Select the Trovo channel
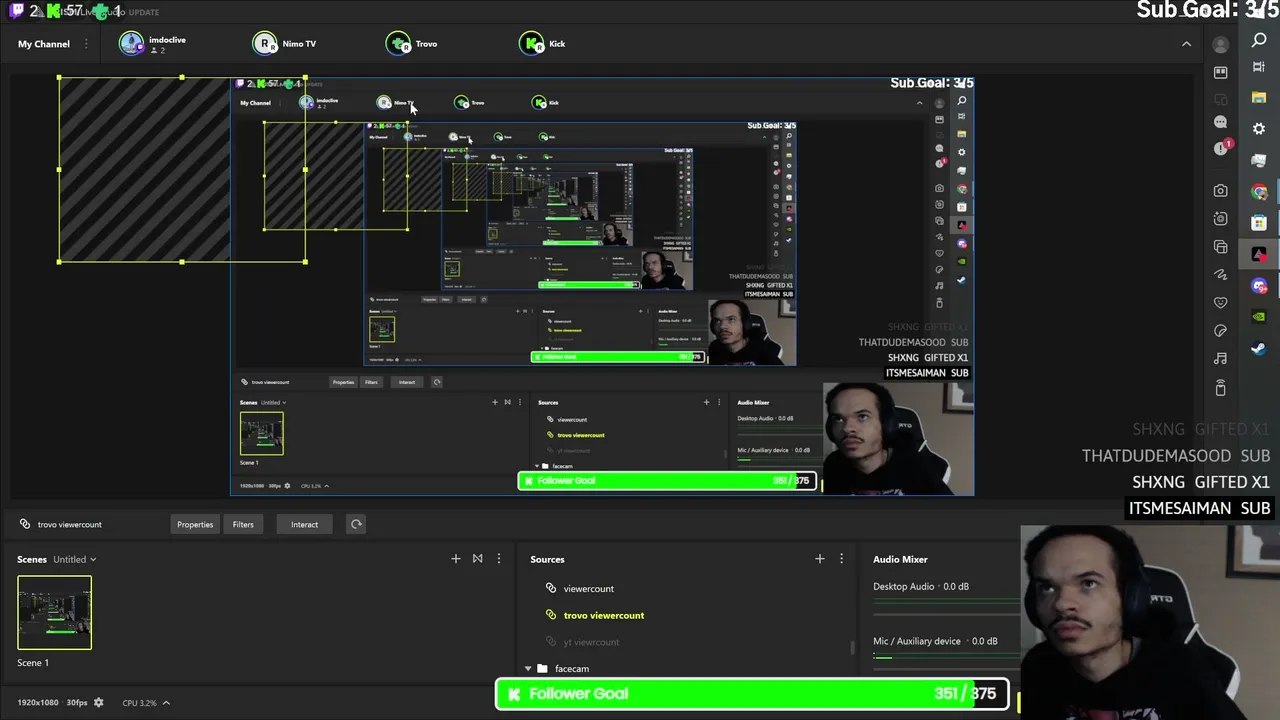 click(x=412, y=44)
